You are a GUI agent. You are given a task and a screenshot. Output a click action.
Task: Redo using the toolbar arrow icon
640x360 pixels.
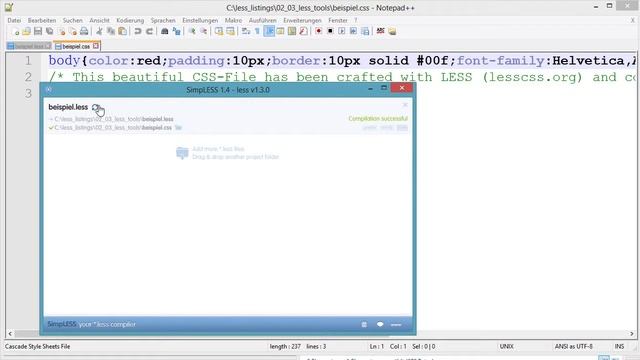(149, 31)
